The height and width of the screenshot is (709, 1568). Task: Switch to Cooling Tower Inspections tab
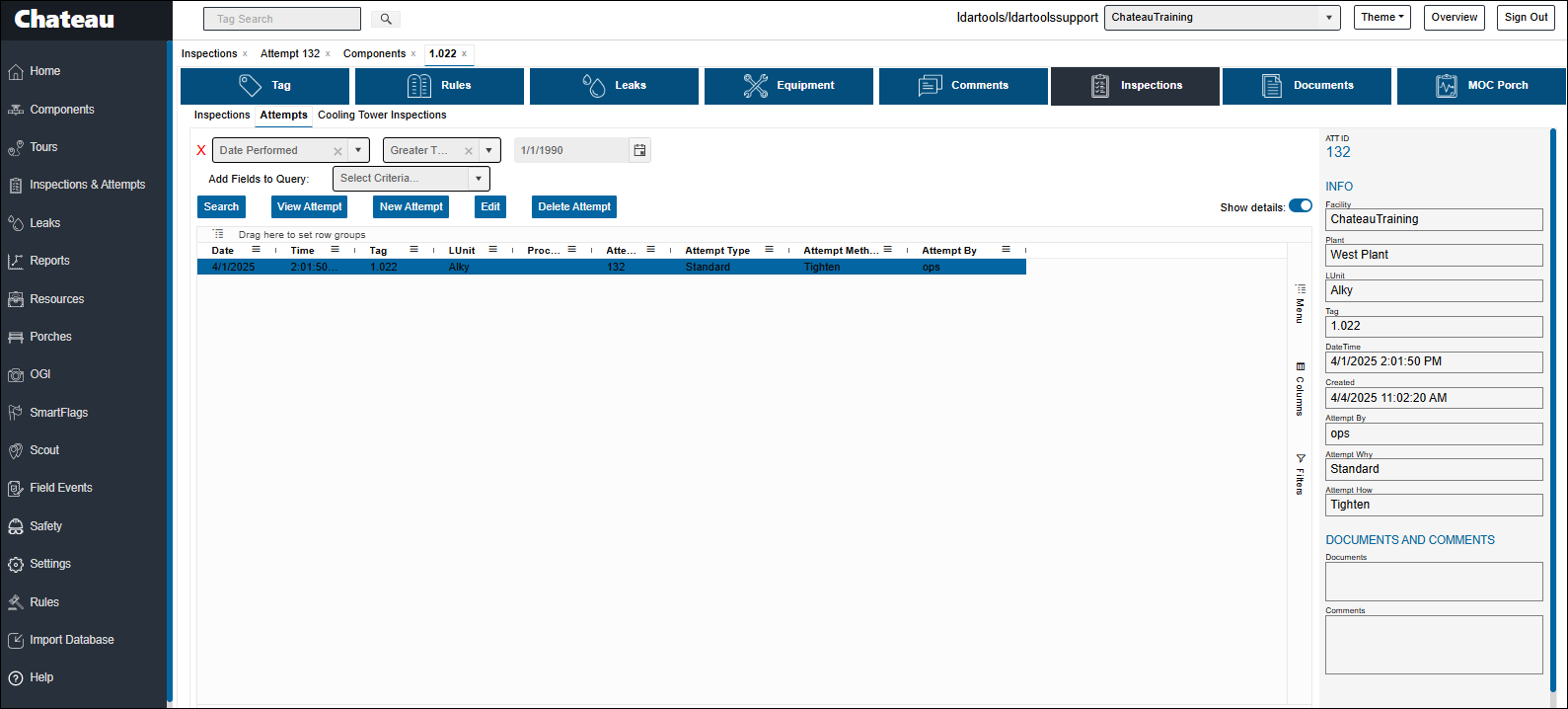(382, 116)
